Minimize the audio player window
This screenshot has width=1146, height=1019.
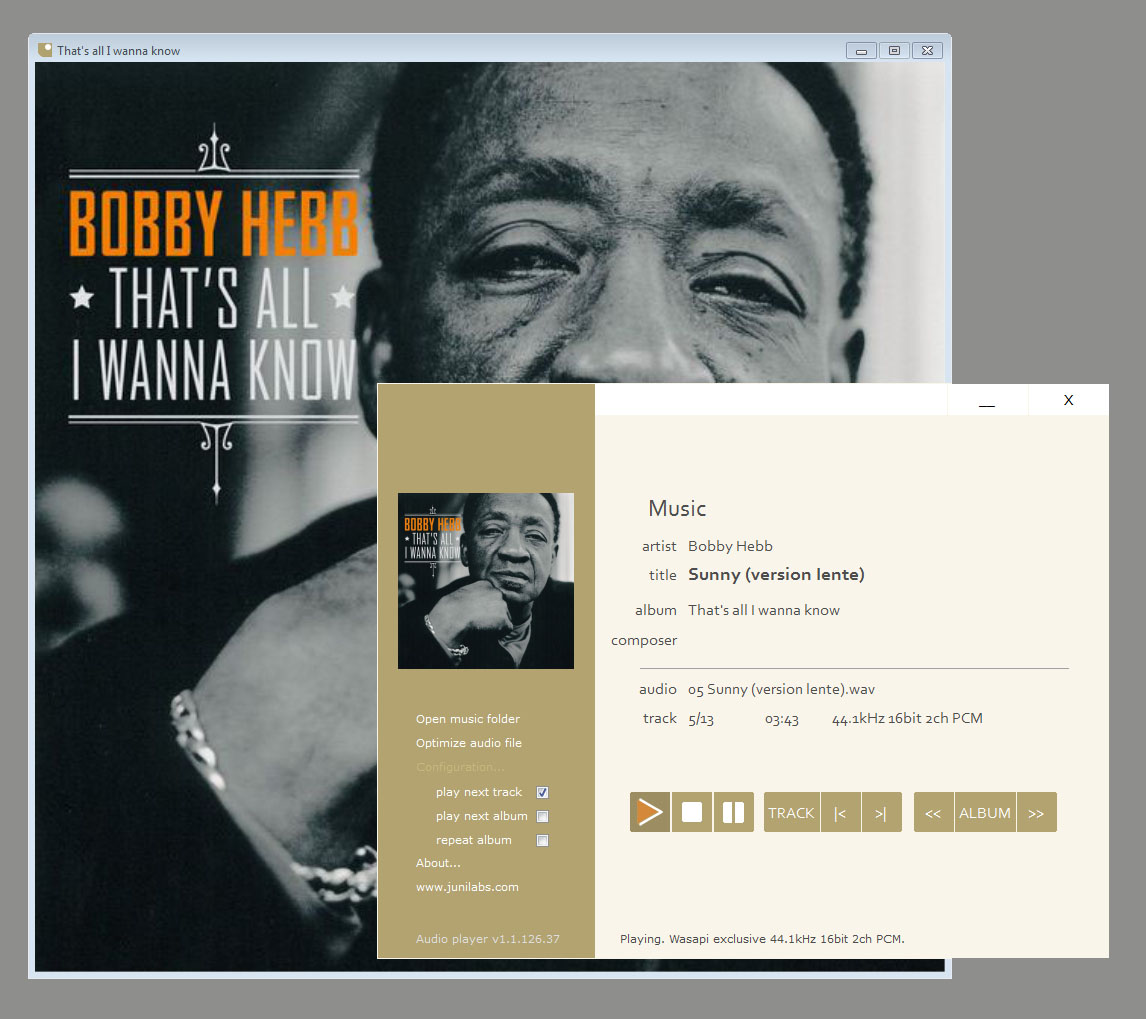(x=987, y=400)
